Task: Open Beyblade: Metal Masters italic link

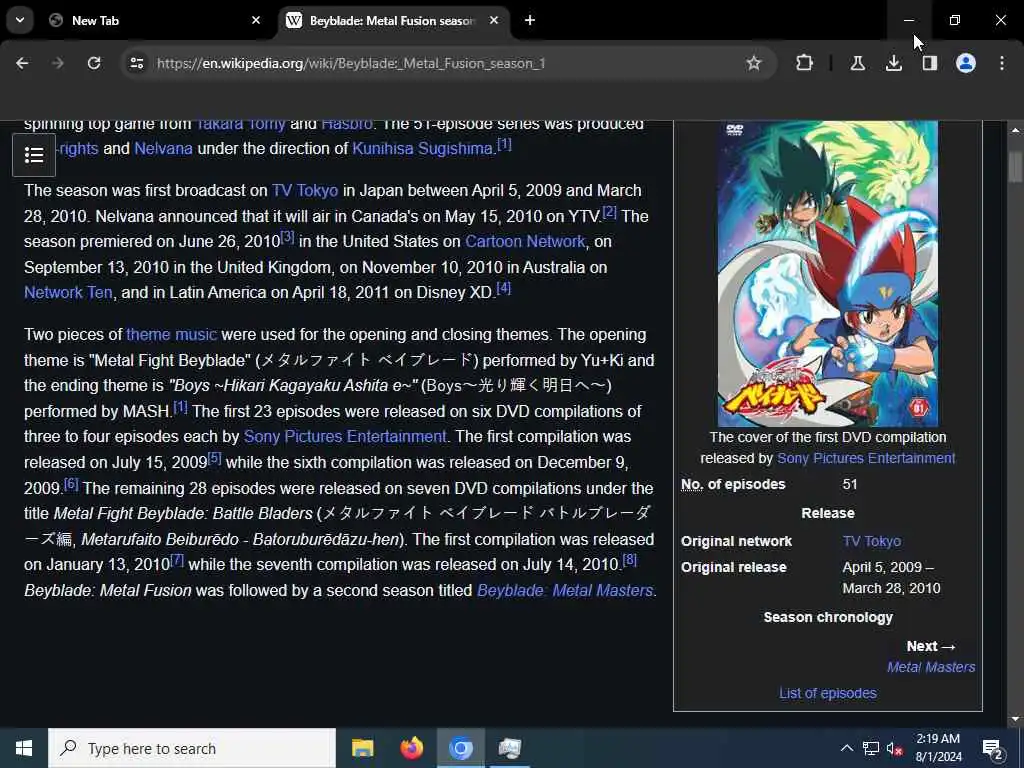Action: click(x=565, y=590)
